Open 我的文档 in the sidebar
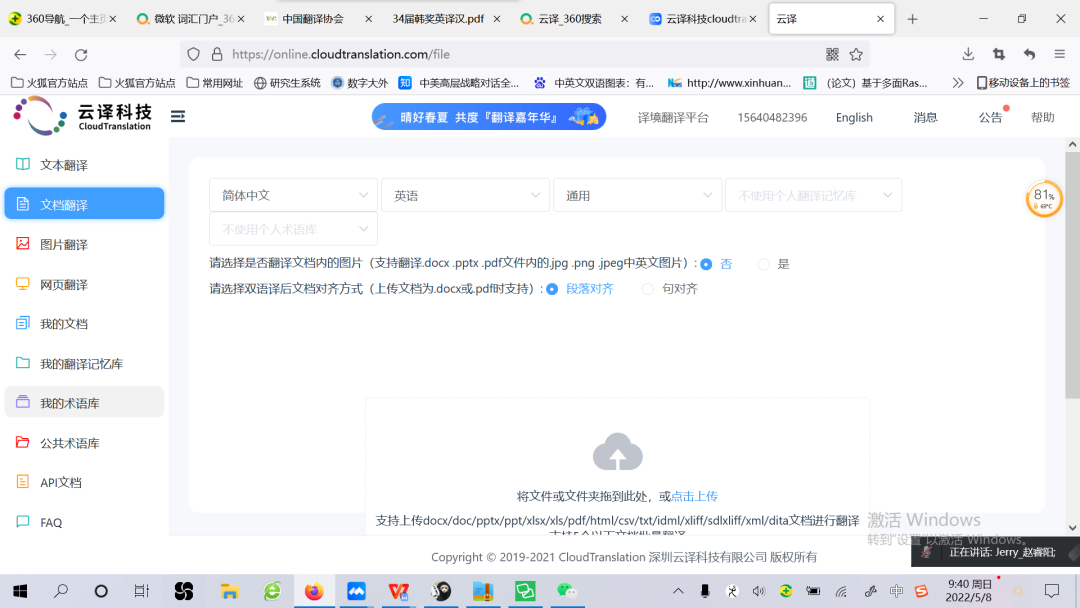This screenshot has width=1080, height=608. pyautogui.click(x=84, y=323)
